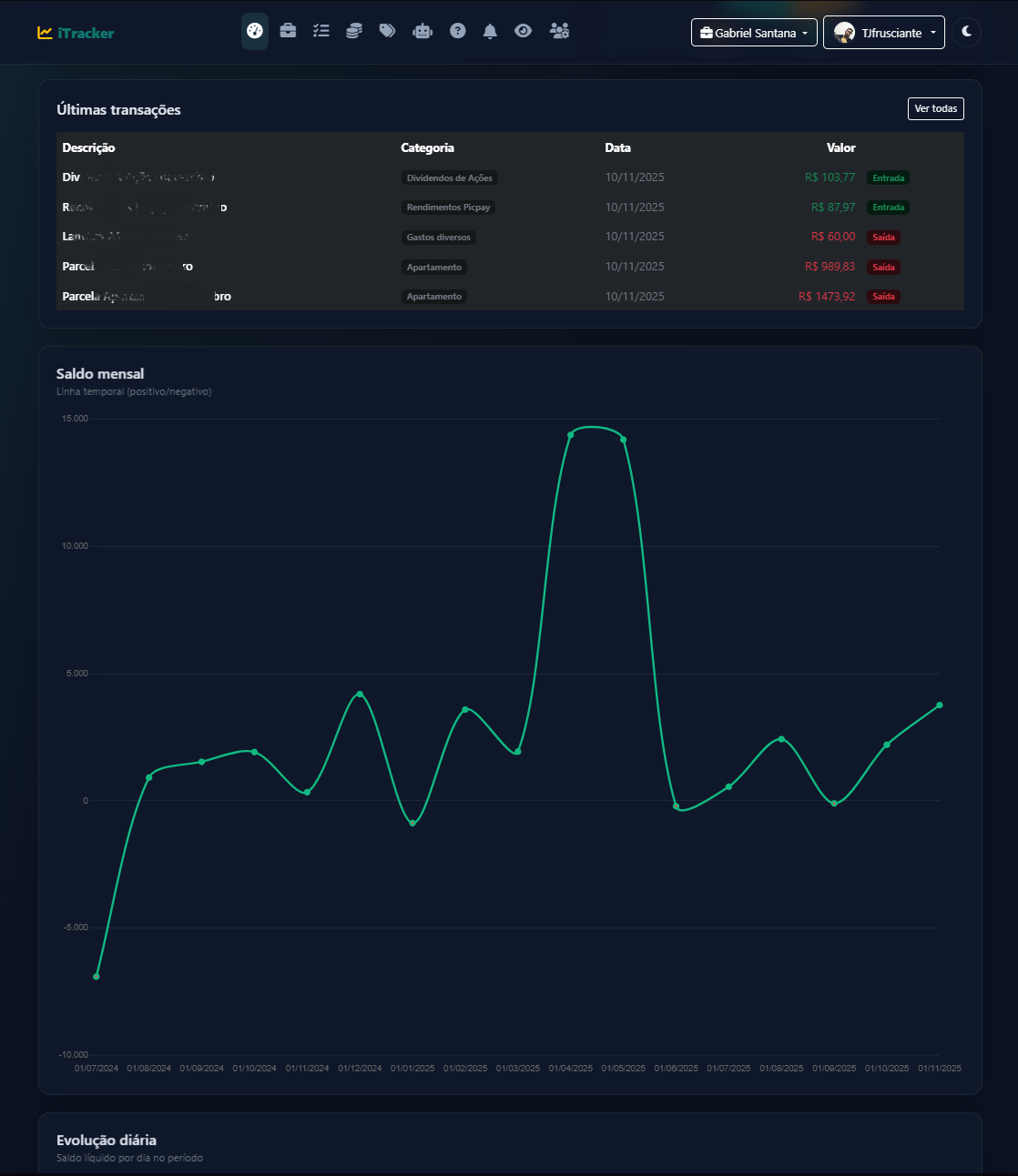
Task: Open the TJfrusciante account dropdown
Action: 883,32
